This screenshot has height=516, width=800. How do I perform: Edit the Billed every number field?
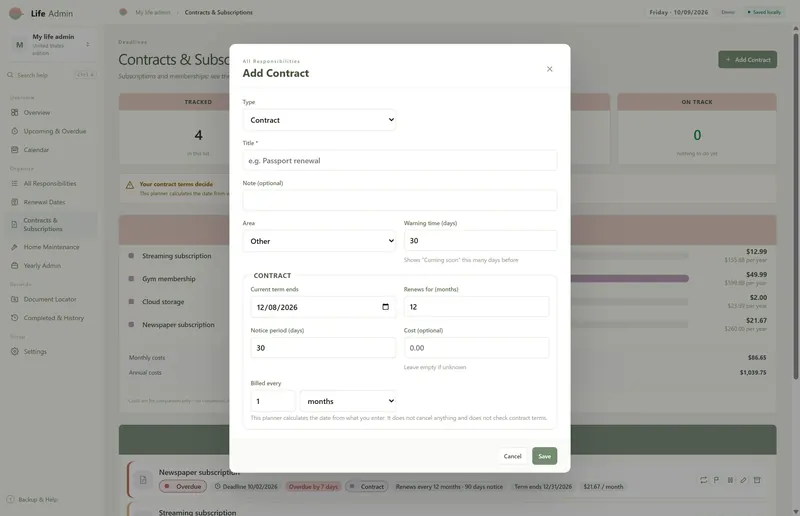coord(273,401)
